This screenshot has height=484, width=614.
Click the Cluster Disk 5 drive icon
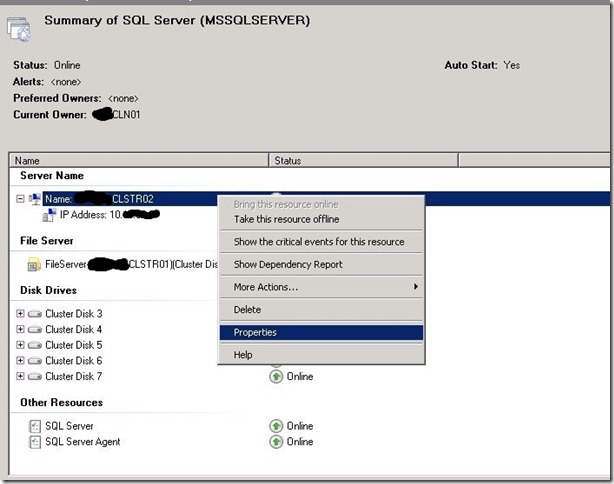(x=35, y=345)
